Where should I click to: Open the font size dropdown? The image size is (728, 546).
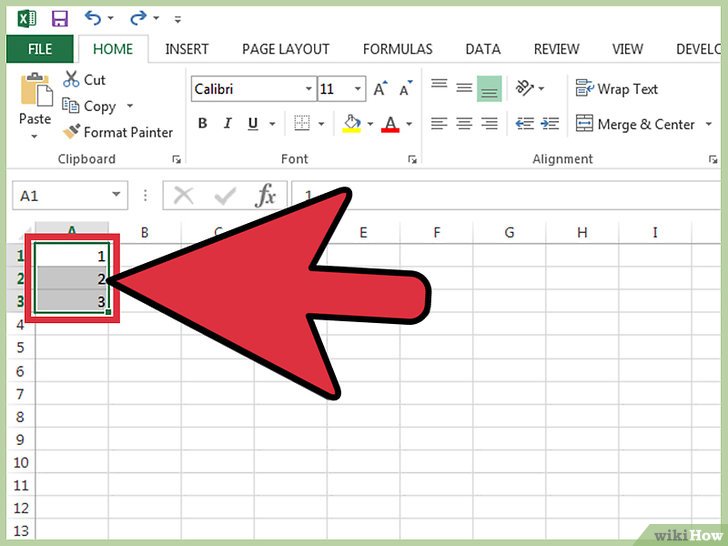coord(358,89)
